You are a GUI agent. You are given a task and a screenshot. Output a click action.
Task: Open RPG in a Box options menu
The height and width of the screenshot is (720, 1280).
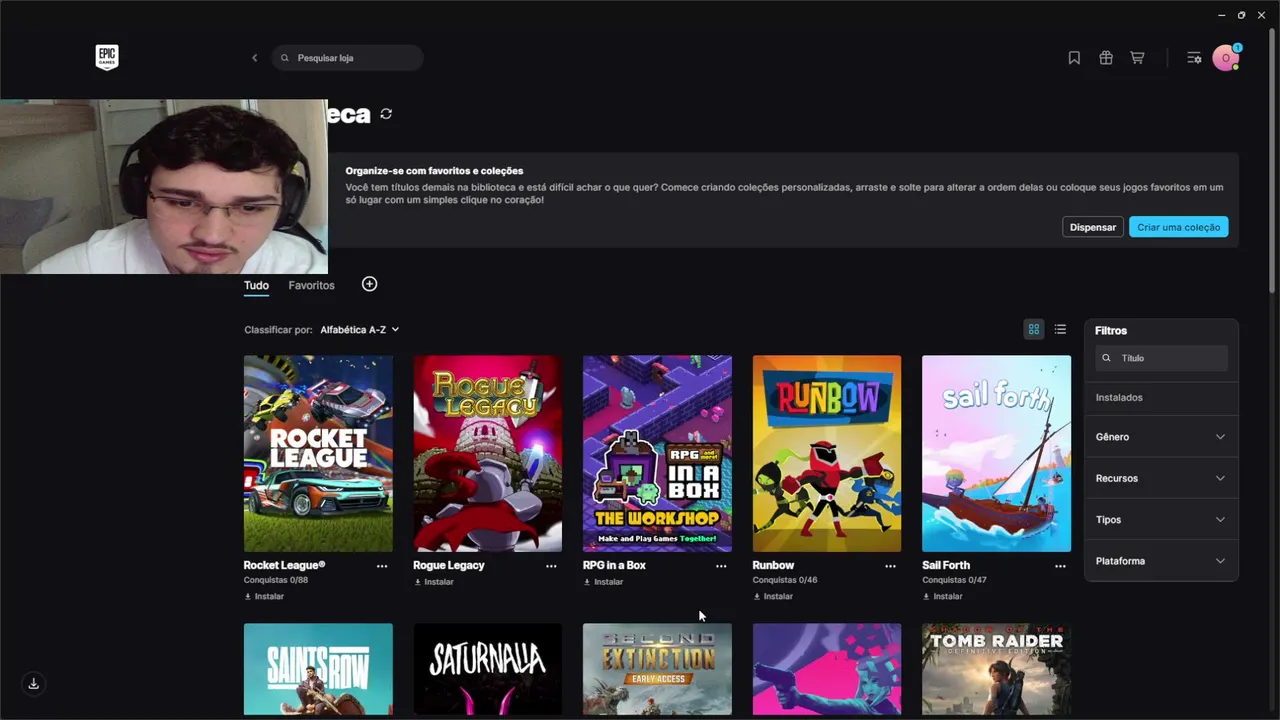721,566
